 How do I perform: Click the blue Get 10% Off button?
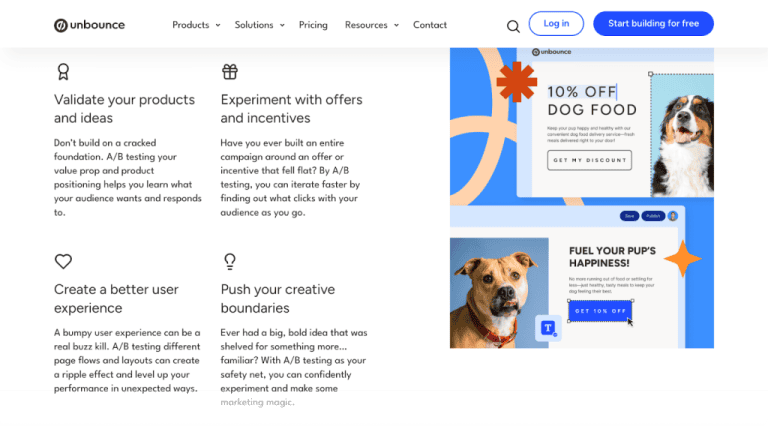click(601, 311)
